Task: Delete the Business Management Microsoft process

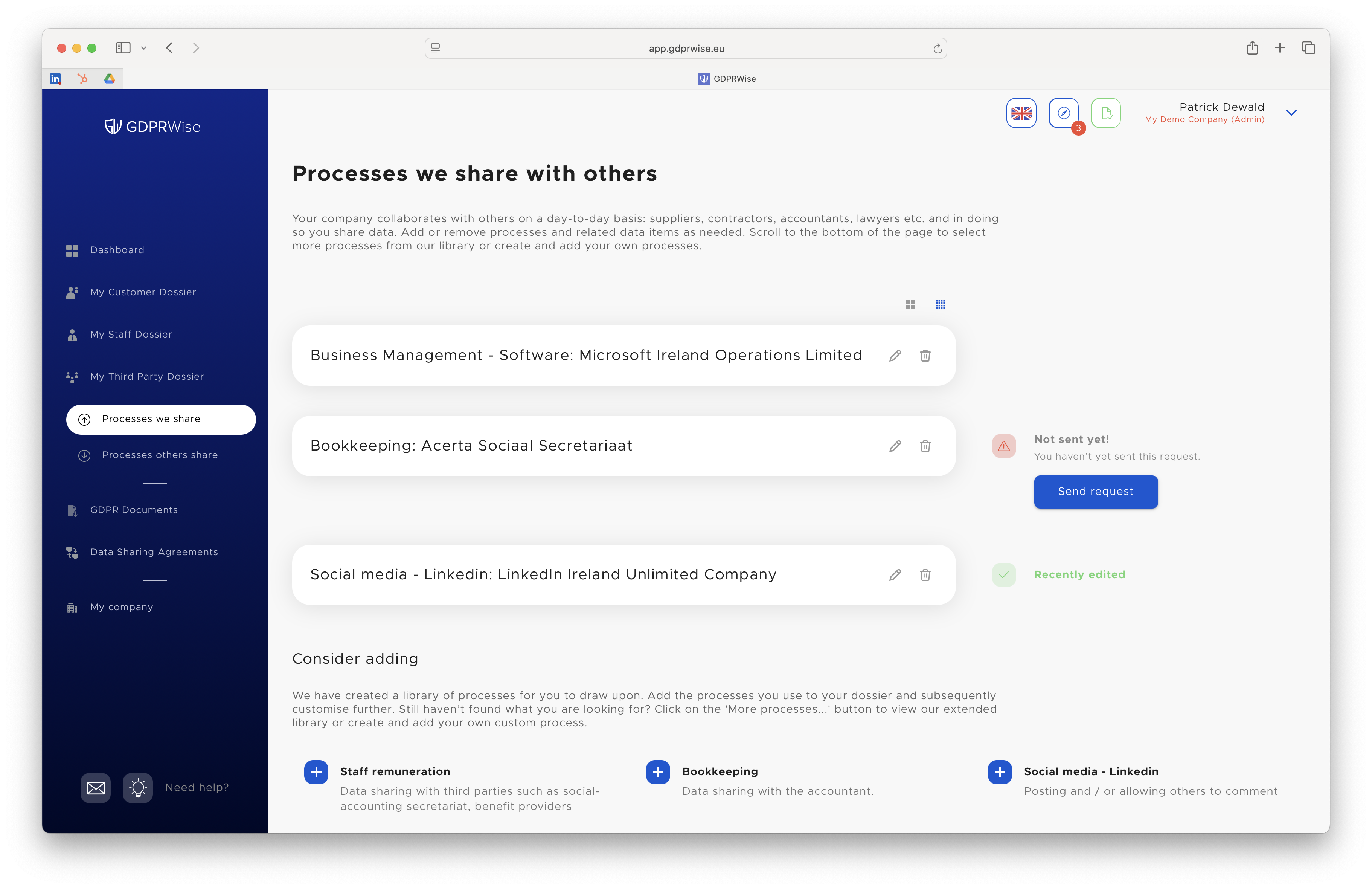Action: (x=925, y=355)
